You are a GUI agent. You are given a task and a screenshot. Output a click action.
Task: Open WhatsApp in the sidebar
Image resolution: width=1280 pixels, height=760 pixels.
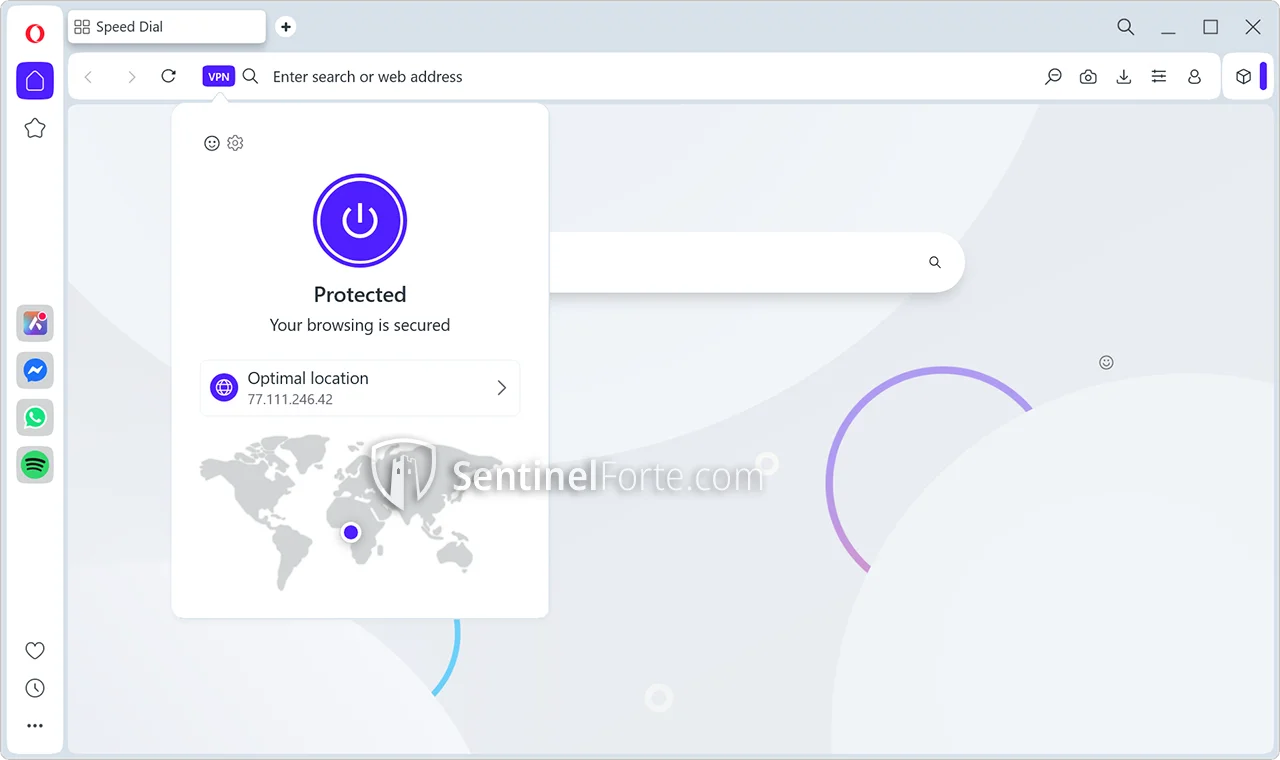tap(35, 417)
